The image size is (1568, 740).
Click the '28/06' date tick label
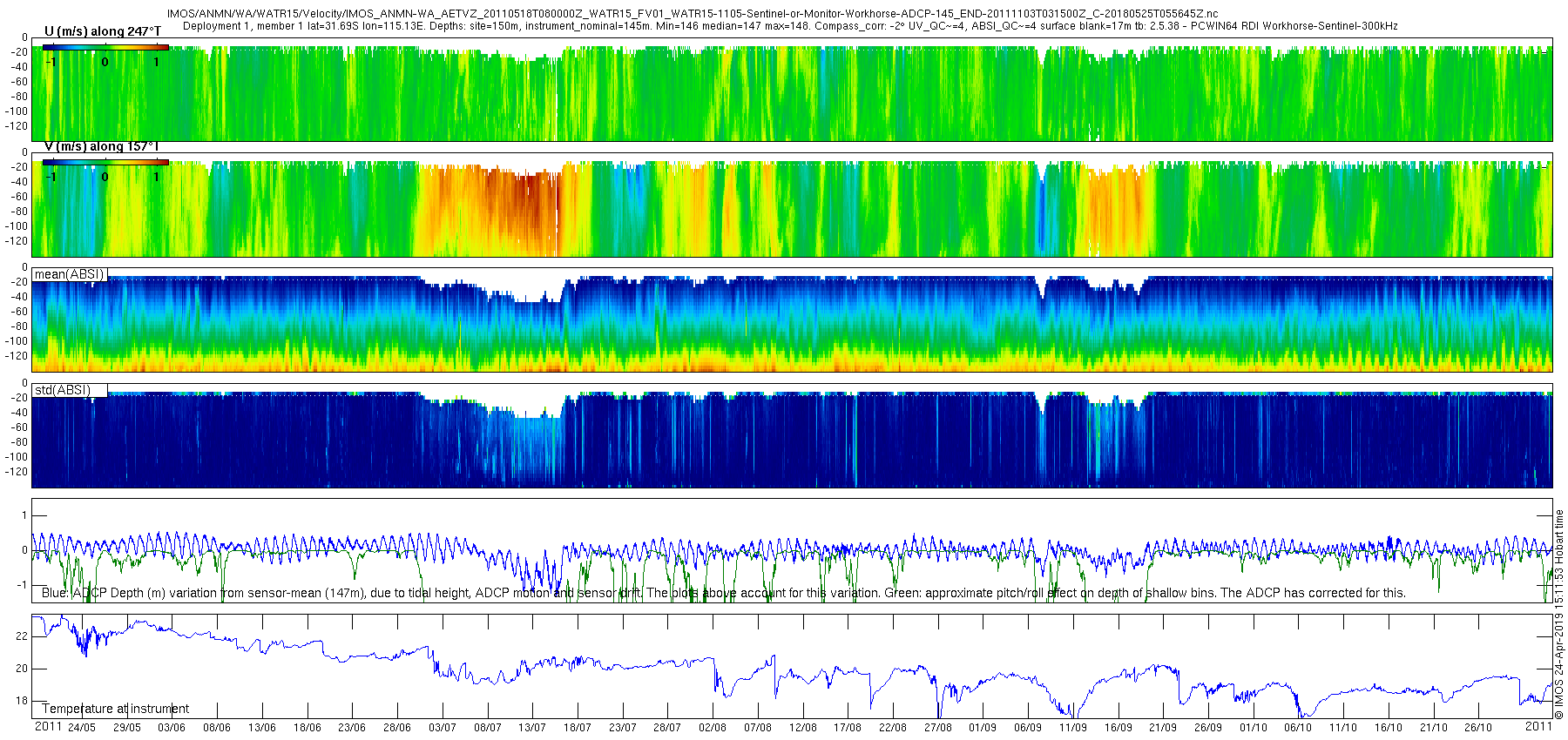click(397, 728)
